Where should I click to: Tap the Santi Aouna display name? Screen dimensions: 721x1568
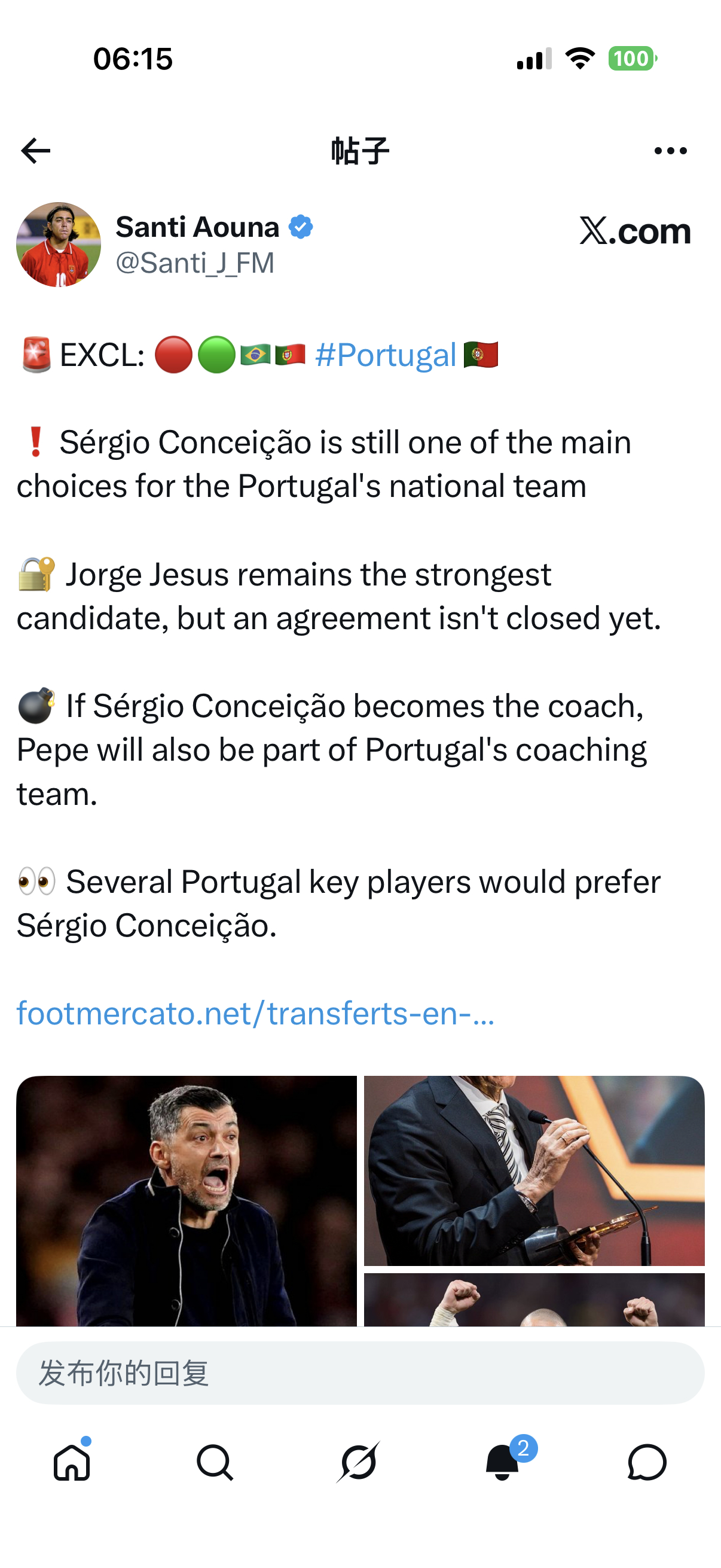(x=198, y=227)
